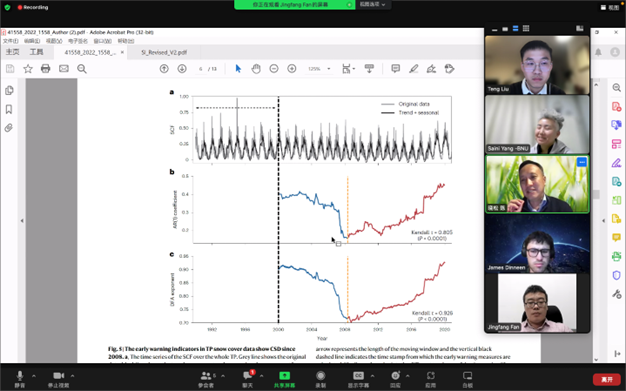Toggle closed captions CC button
Viewport: 626px width, 391px height.
click(358, 379)
